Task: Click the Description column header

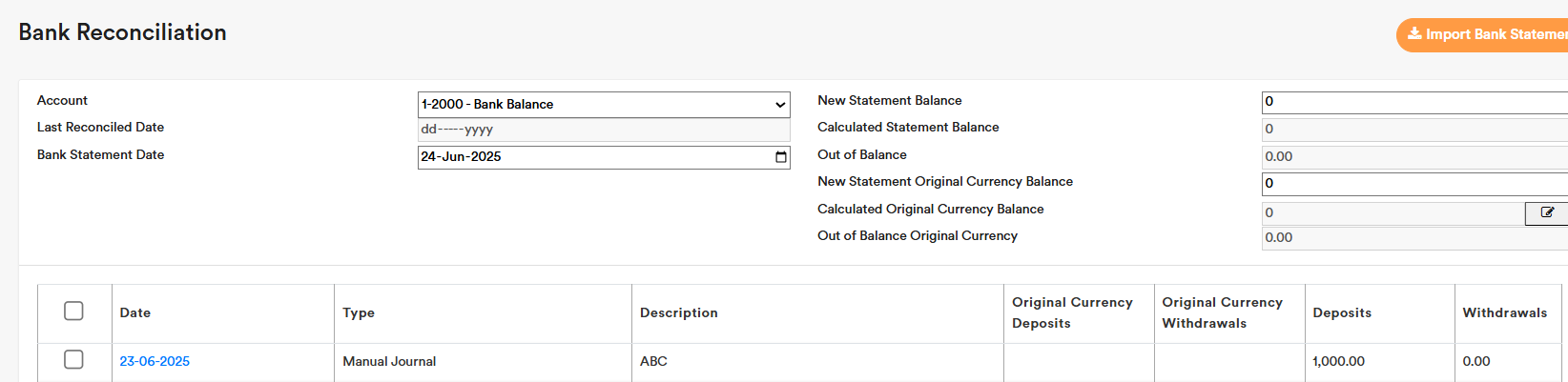Action: tap(678, 313)
